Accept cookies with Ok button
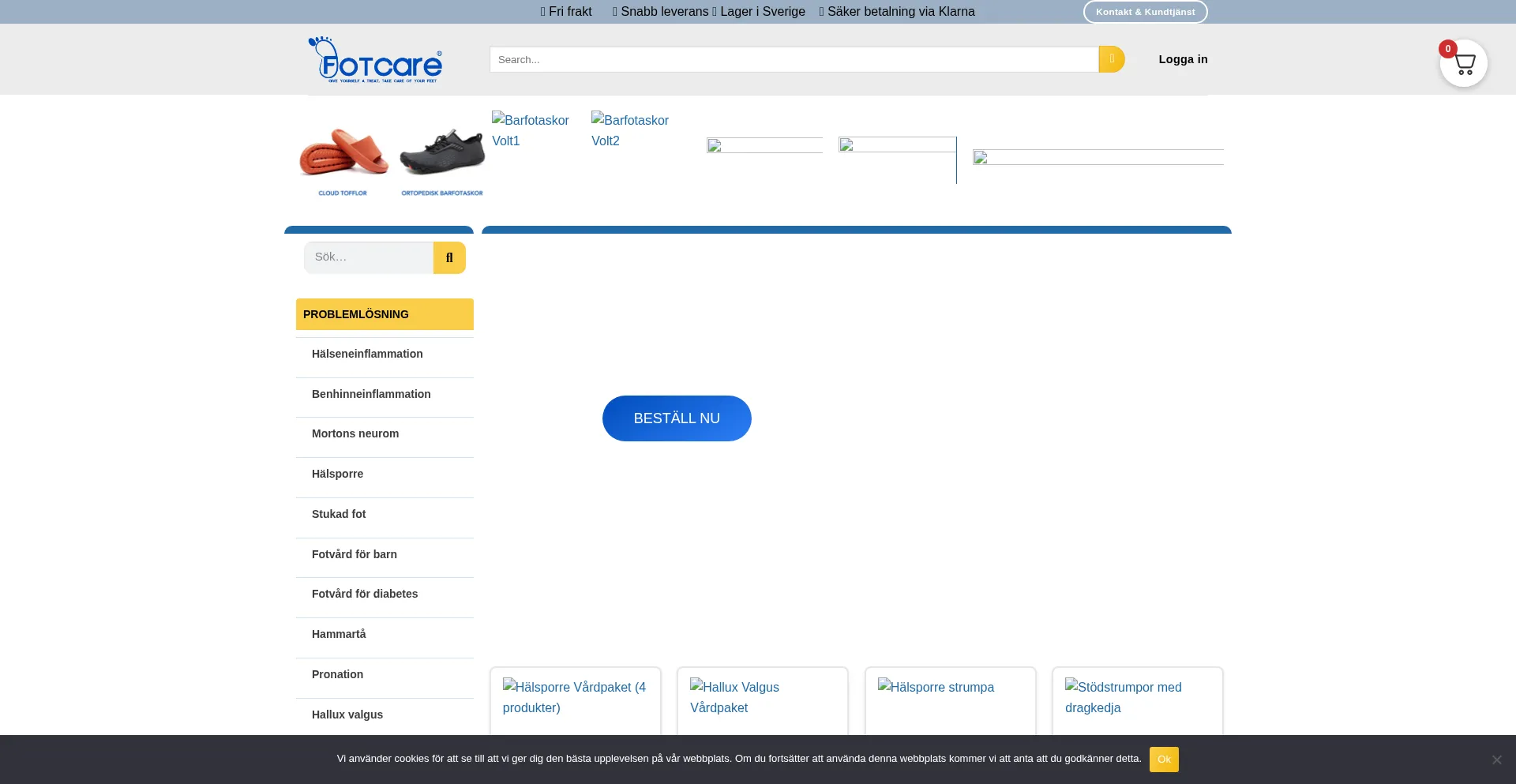This screenshot has height=784, width=1516. [1163, 760]
